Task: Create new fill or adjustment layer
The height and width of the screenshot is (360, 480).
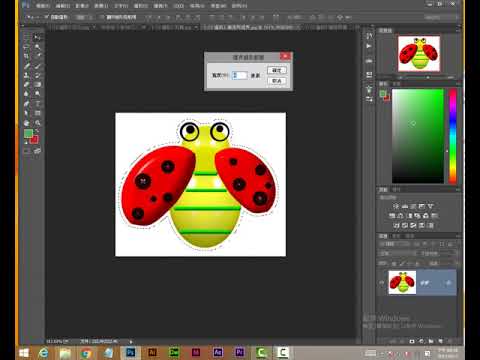Action: coord(422,341)
